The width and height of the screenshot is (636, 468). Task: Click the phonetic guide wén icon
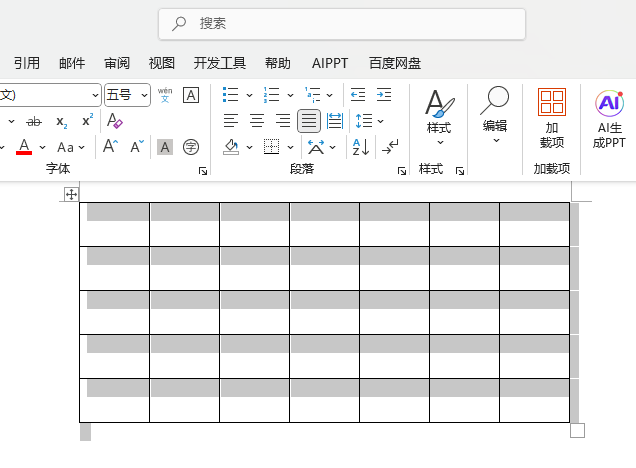tap(165, 95)
